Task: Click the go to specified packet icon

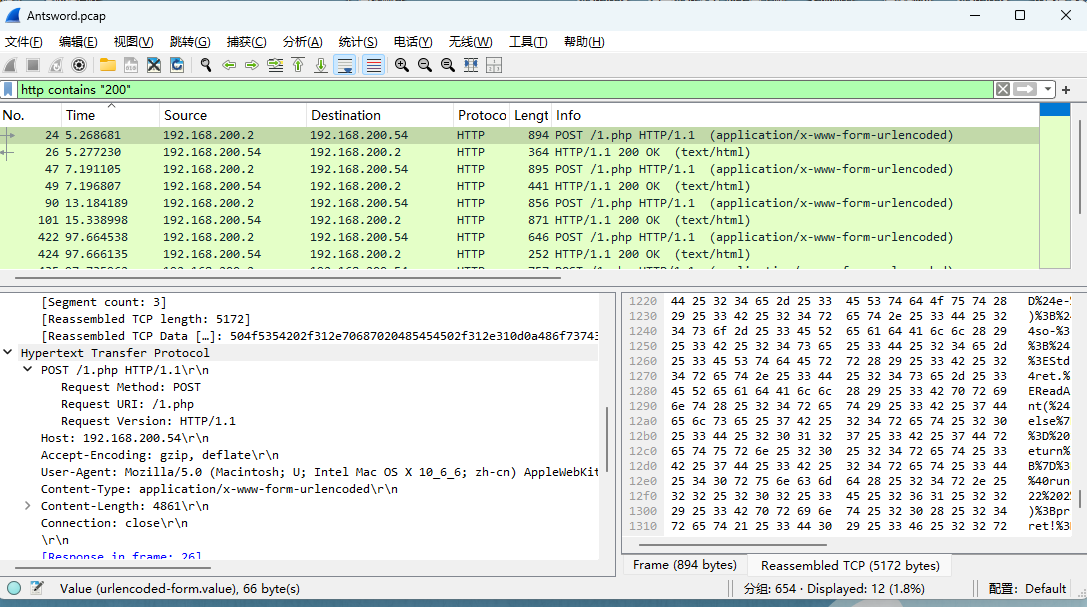Action: point(275,65)
